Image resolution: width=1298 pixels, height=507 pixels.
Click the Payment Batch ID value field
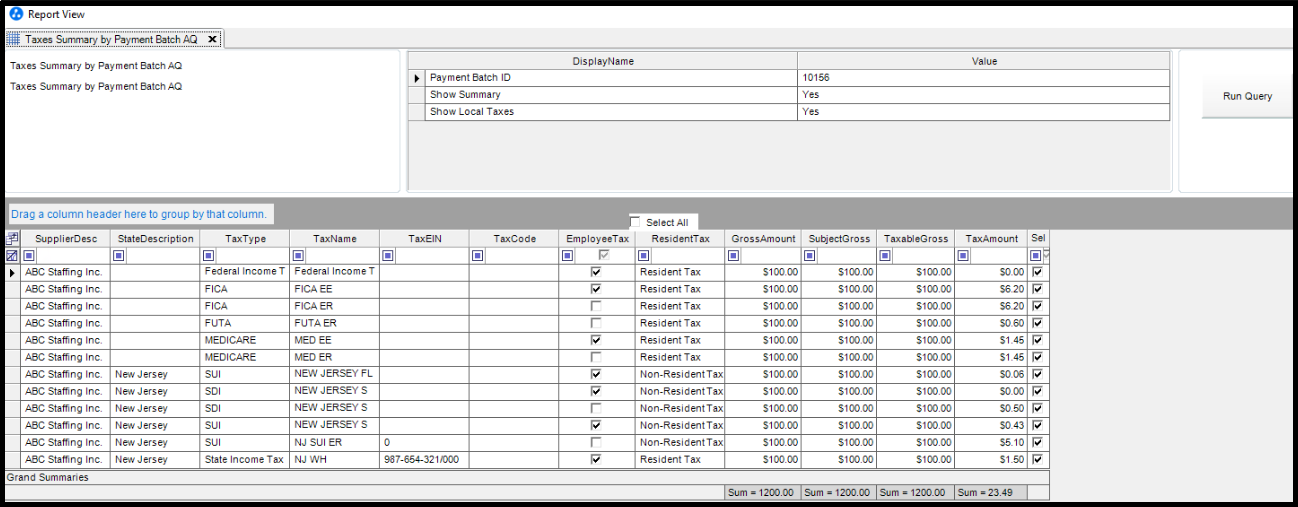pyautogui.click(x=982, y=77)
